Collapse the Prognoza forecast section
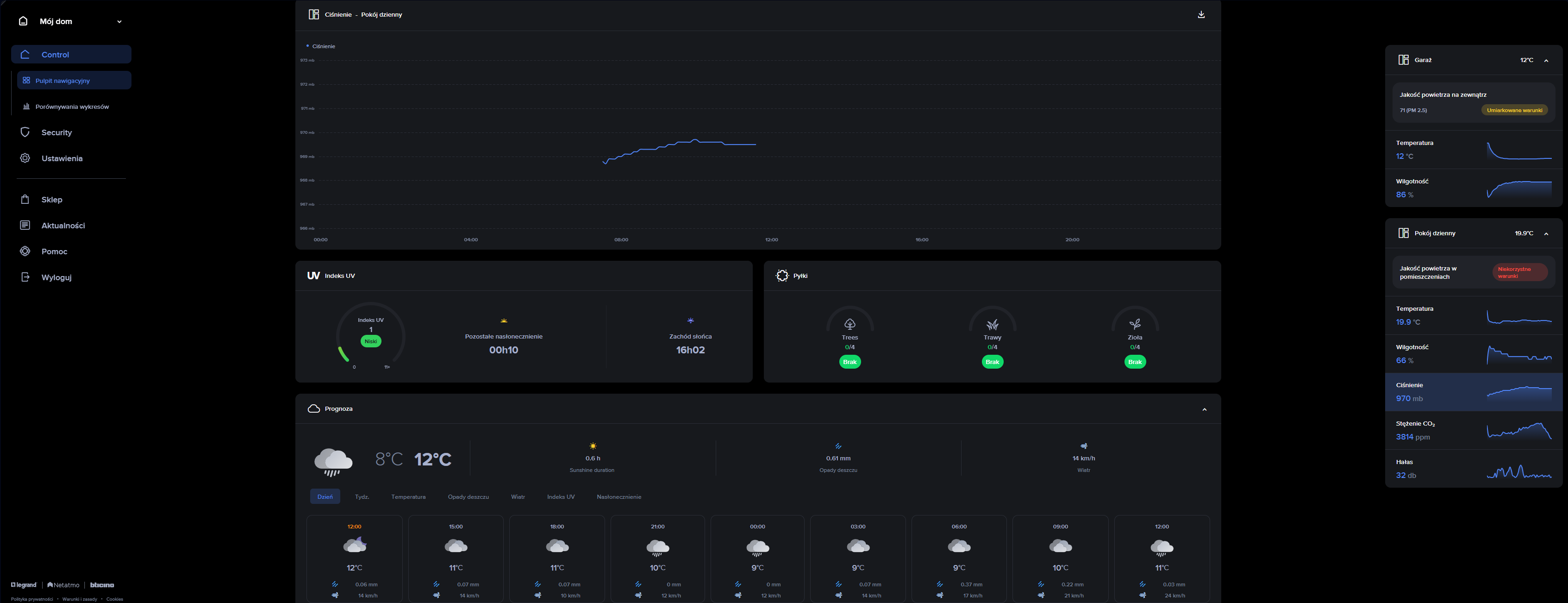The height and width of the screenshot is (603, 1568). pyautogui.click(x=1204, y=409)
